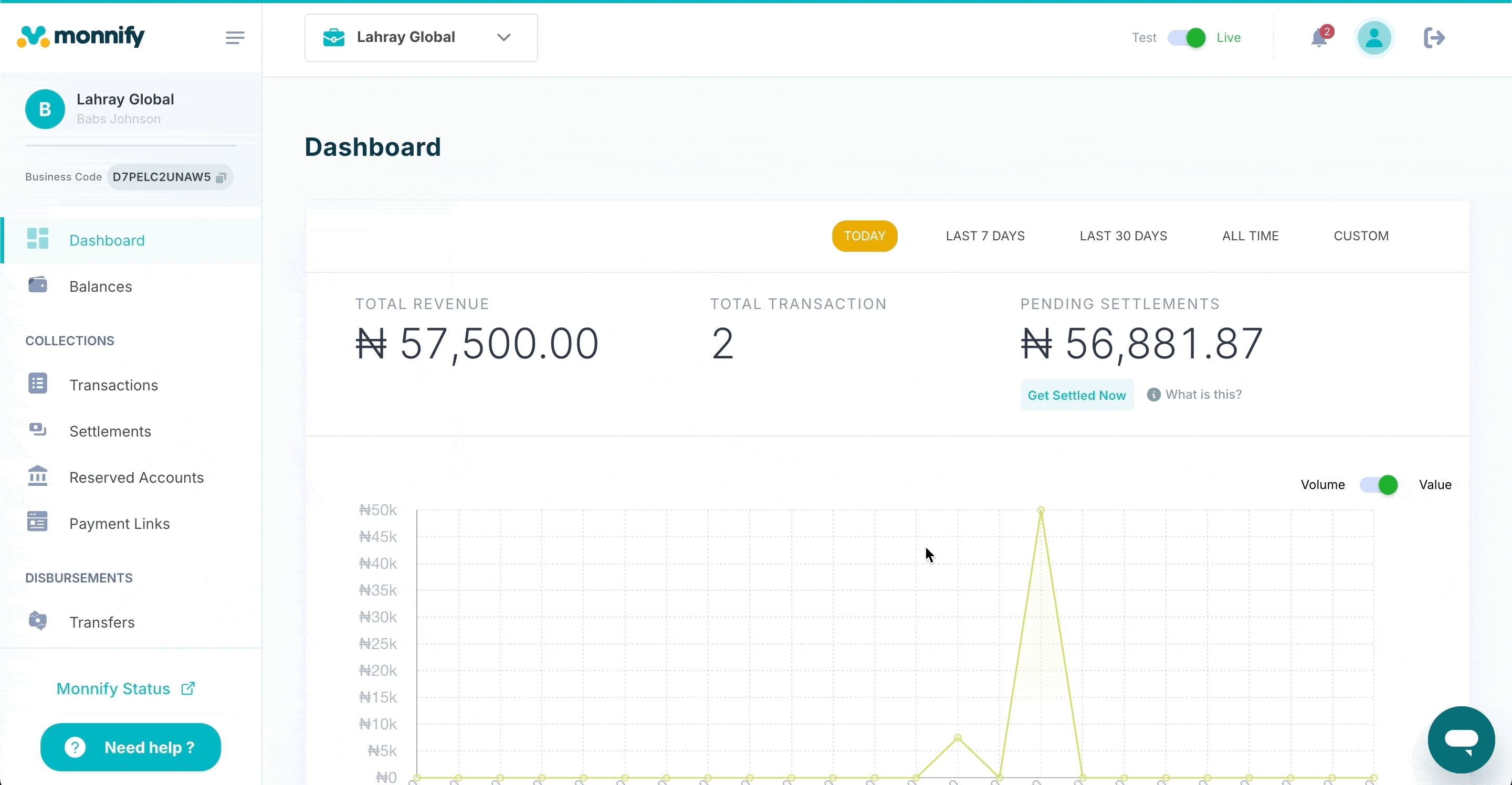Select the TODAY filter tab
1512x785 pixels.
pyautogui.click(x=864, y=236)
